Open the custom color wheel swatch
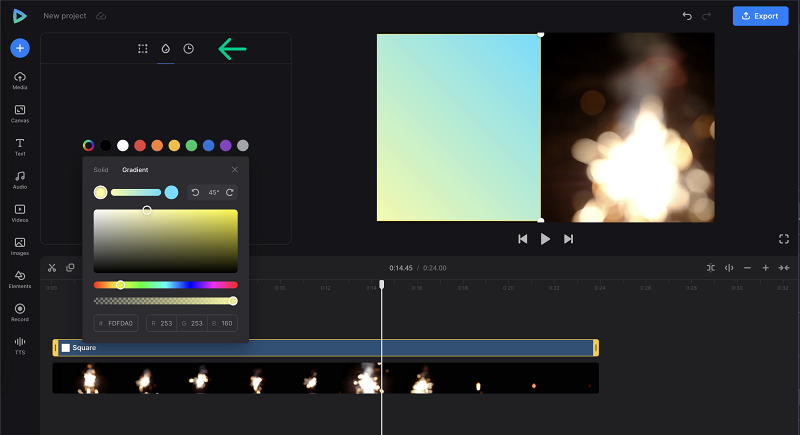Image resolution: width=800 pixels, height=435 pixels. click(x=88, y=145)
